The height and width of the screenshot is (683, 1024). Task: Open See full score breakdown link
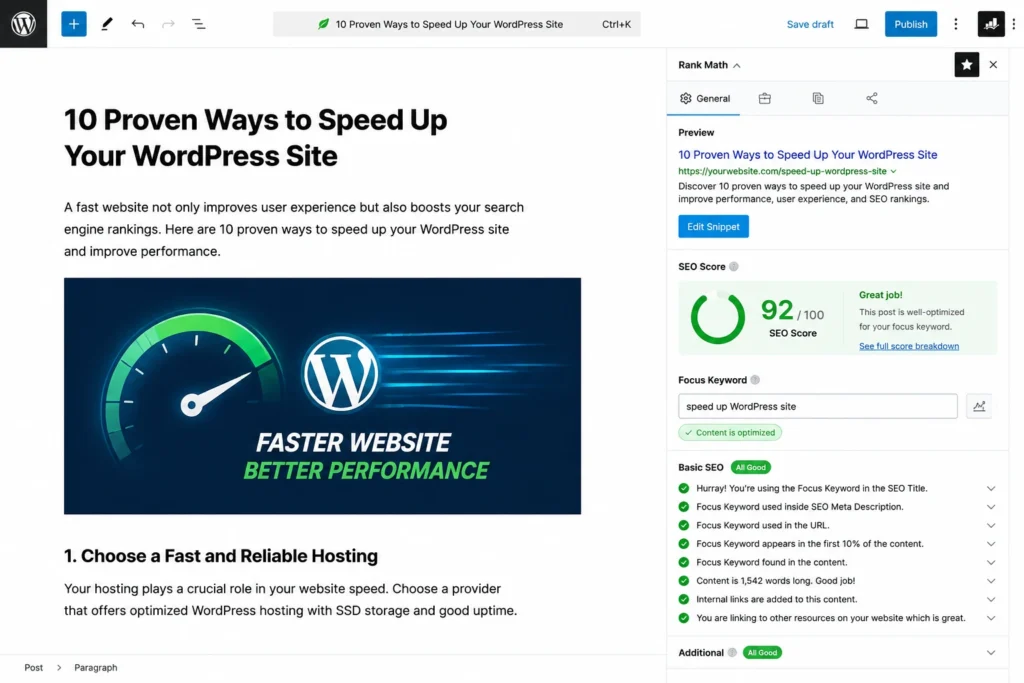908,346
